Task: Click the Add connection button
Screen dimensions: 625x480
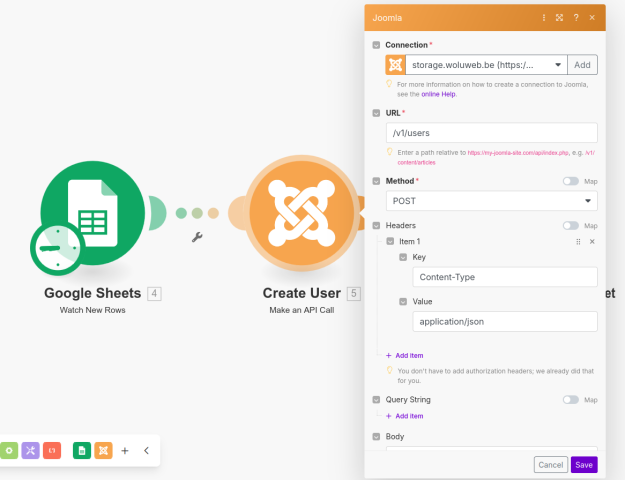Action: coord(582,65)
